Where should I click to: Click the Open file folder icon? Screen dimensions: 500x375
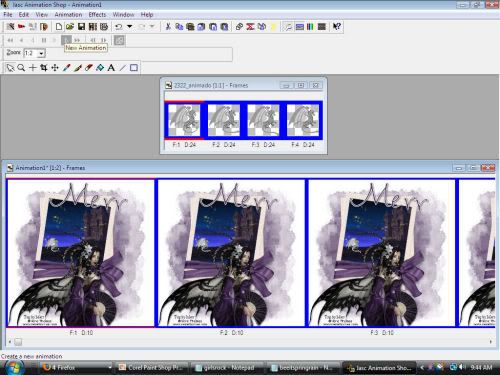[x=70, y=27]
